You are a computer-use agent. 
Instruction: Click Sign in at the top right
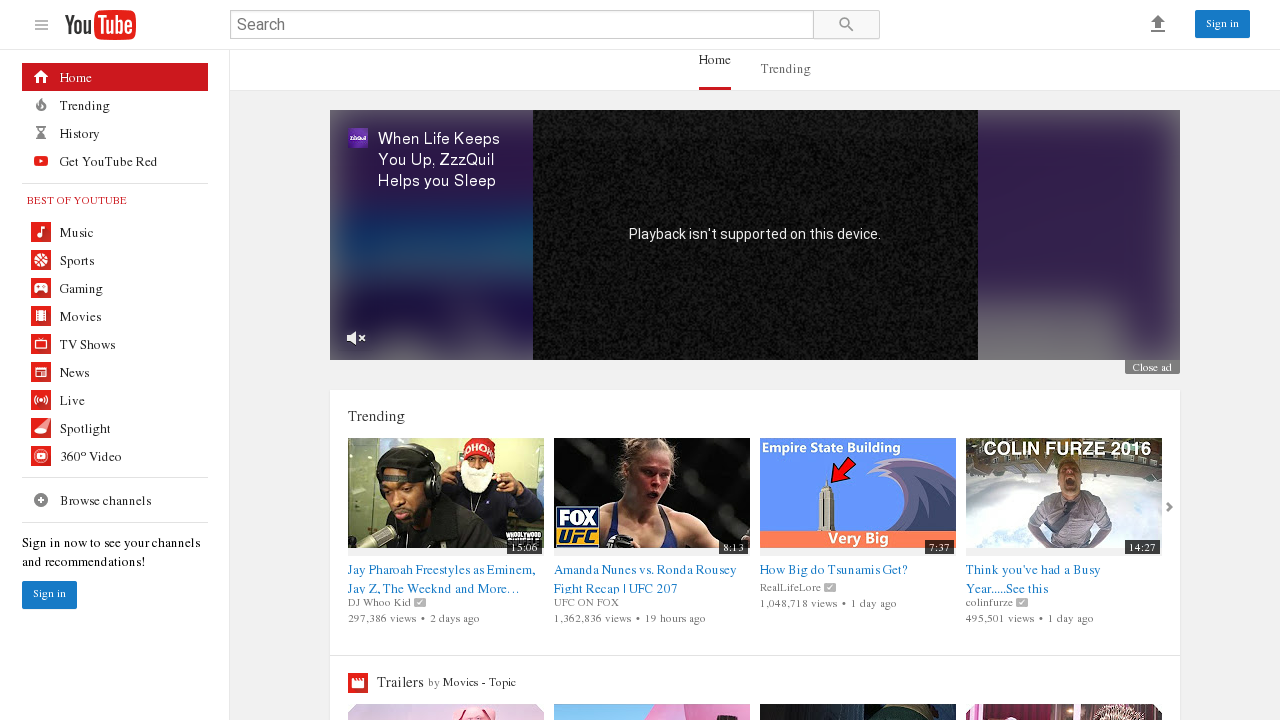click(1222, 24)
